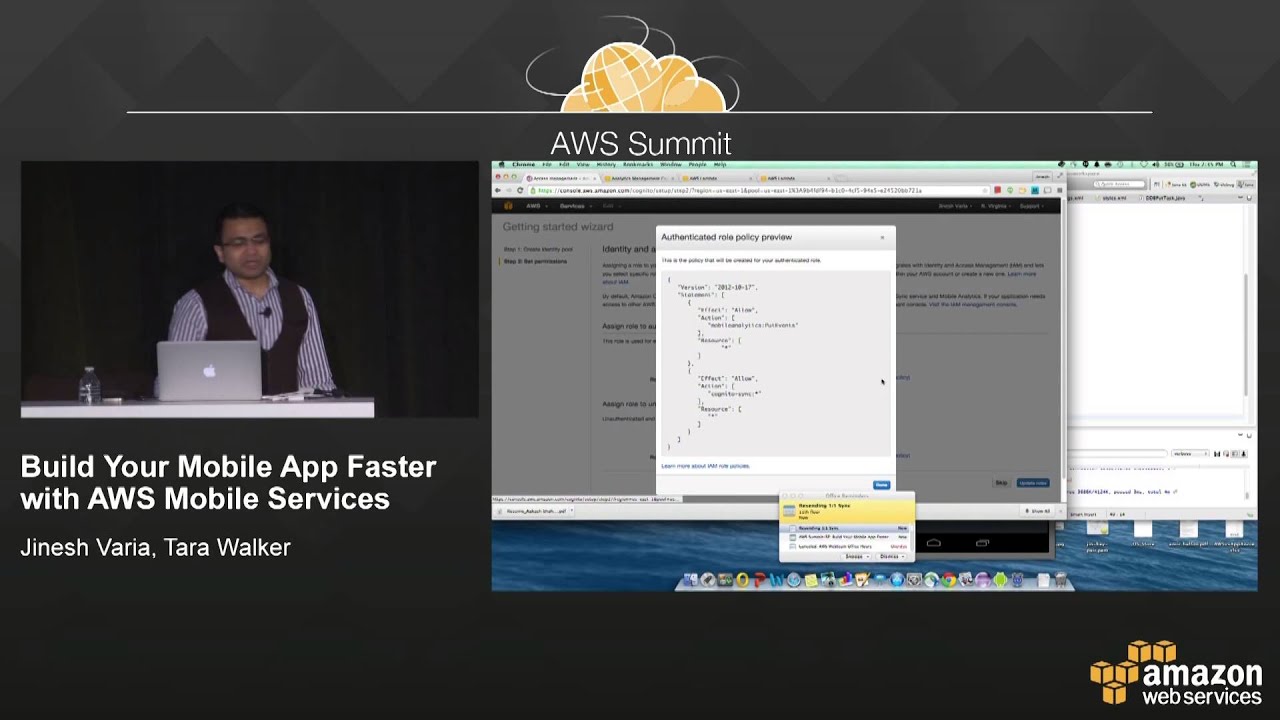
Task: Click the "Version": "2012-10-17" policy line
Action: 717,287
